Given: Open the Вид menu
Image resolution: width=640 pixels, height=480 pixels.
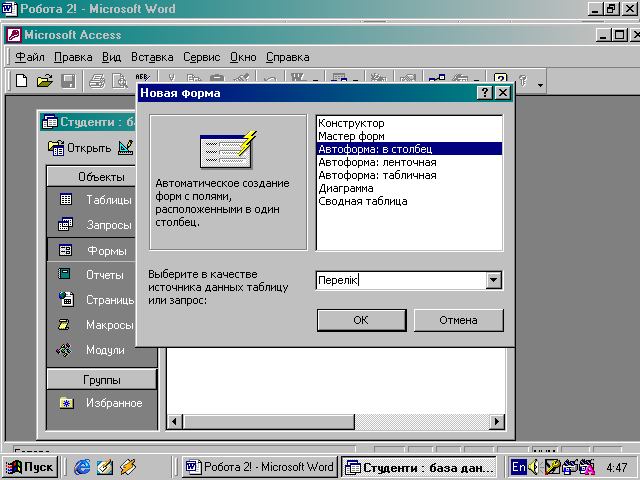Looking at the screenshot, I should 111,57.
